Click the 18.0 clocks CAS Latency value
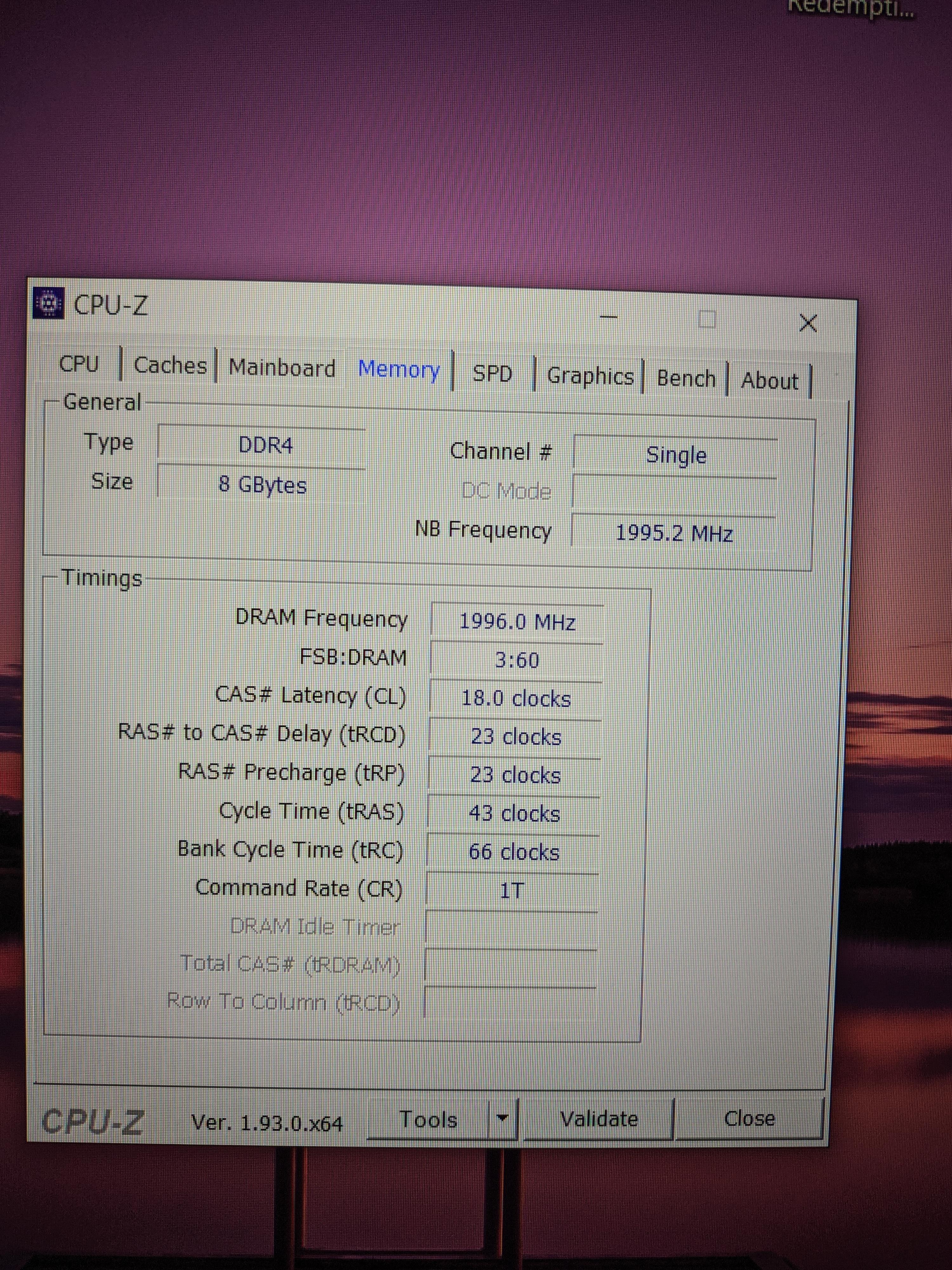Image resolution: width=952 pixels, height=1270 pixels. pos(516,699)
